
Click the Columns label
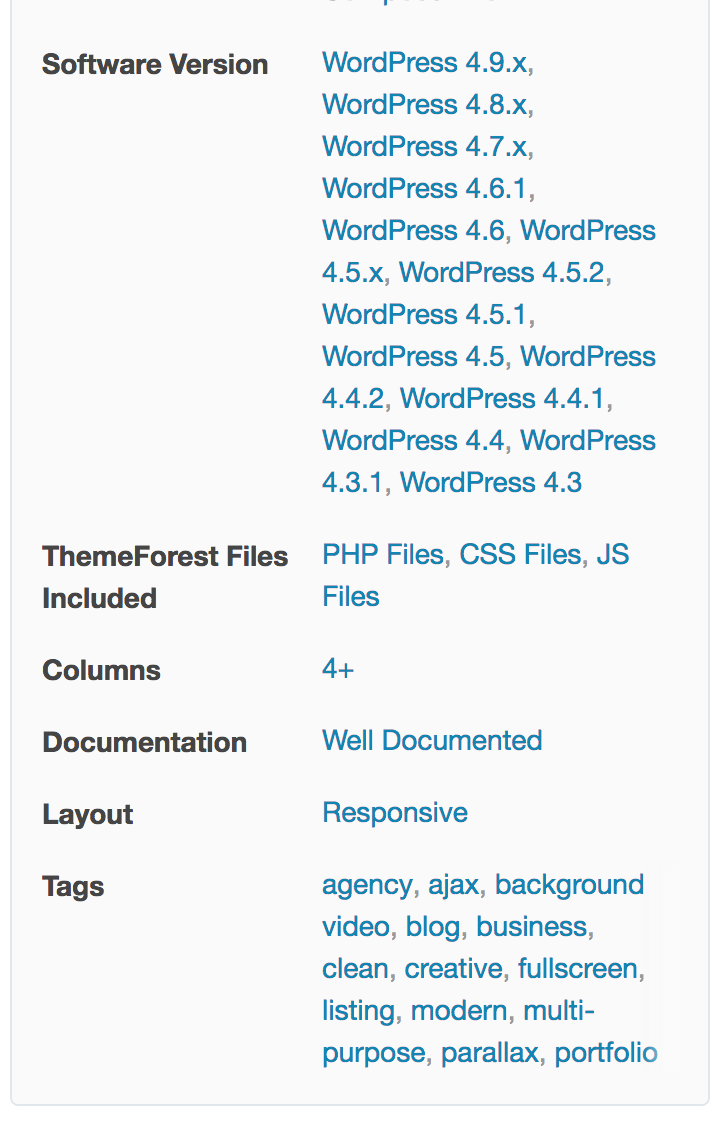101,671
